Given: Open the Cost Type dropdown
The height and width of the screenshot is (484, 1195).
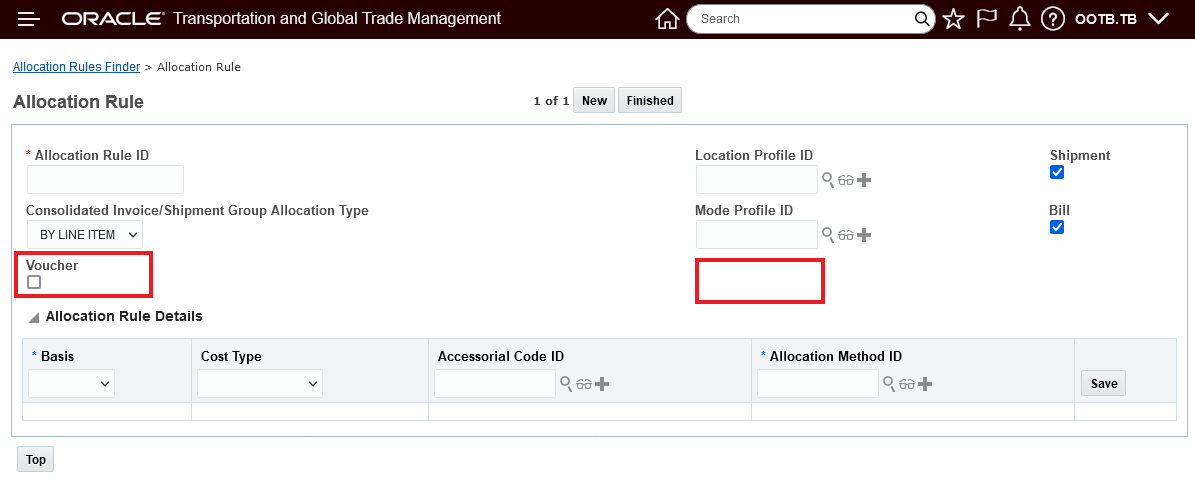Looking at the screenshot, I should [x=260, y=384].
